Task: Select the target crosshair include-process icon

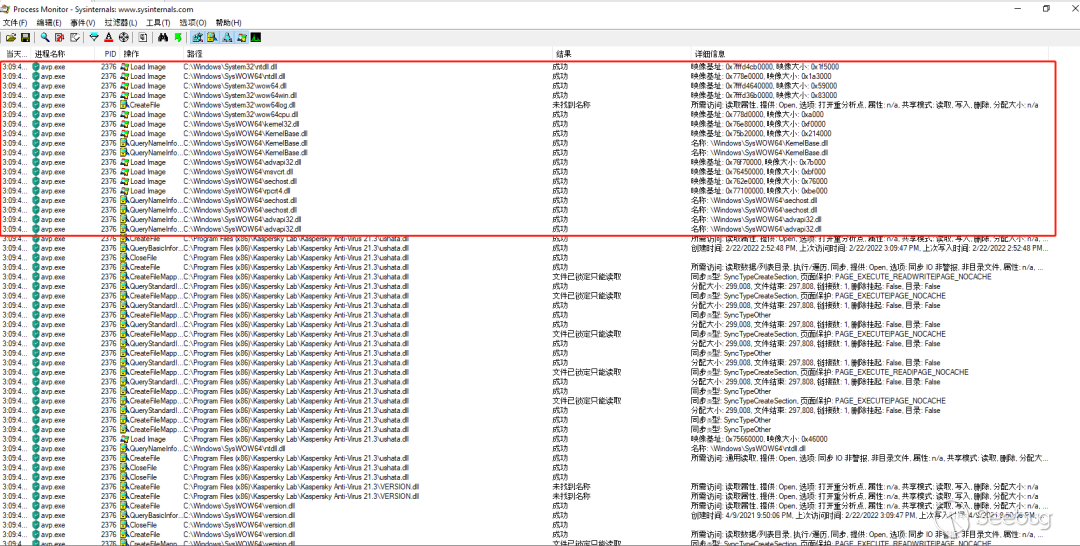Action: click(x=123, y=37)
